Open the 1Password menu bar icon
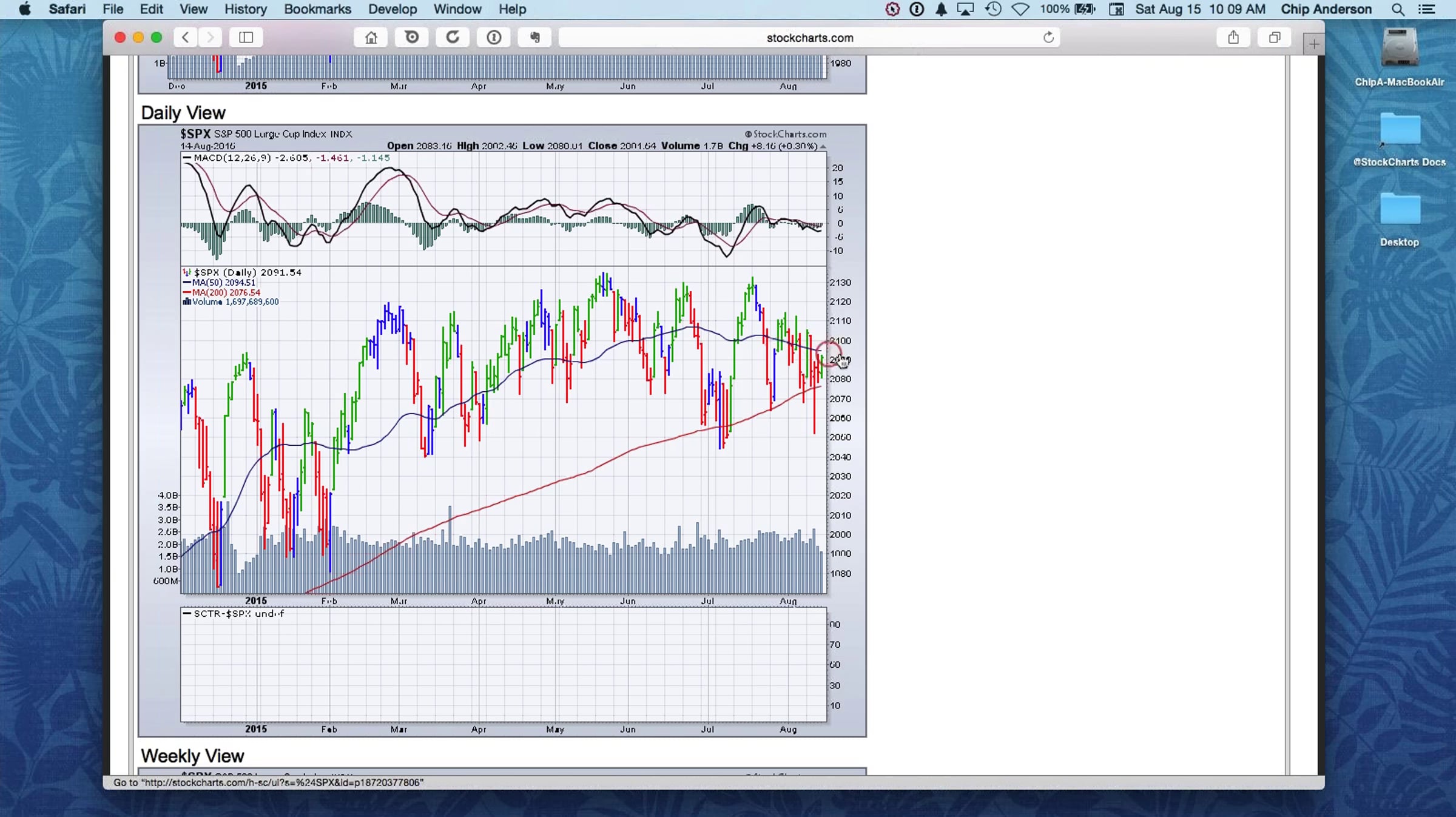The width and height of the screenshot is (1456, 817). 917,9
